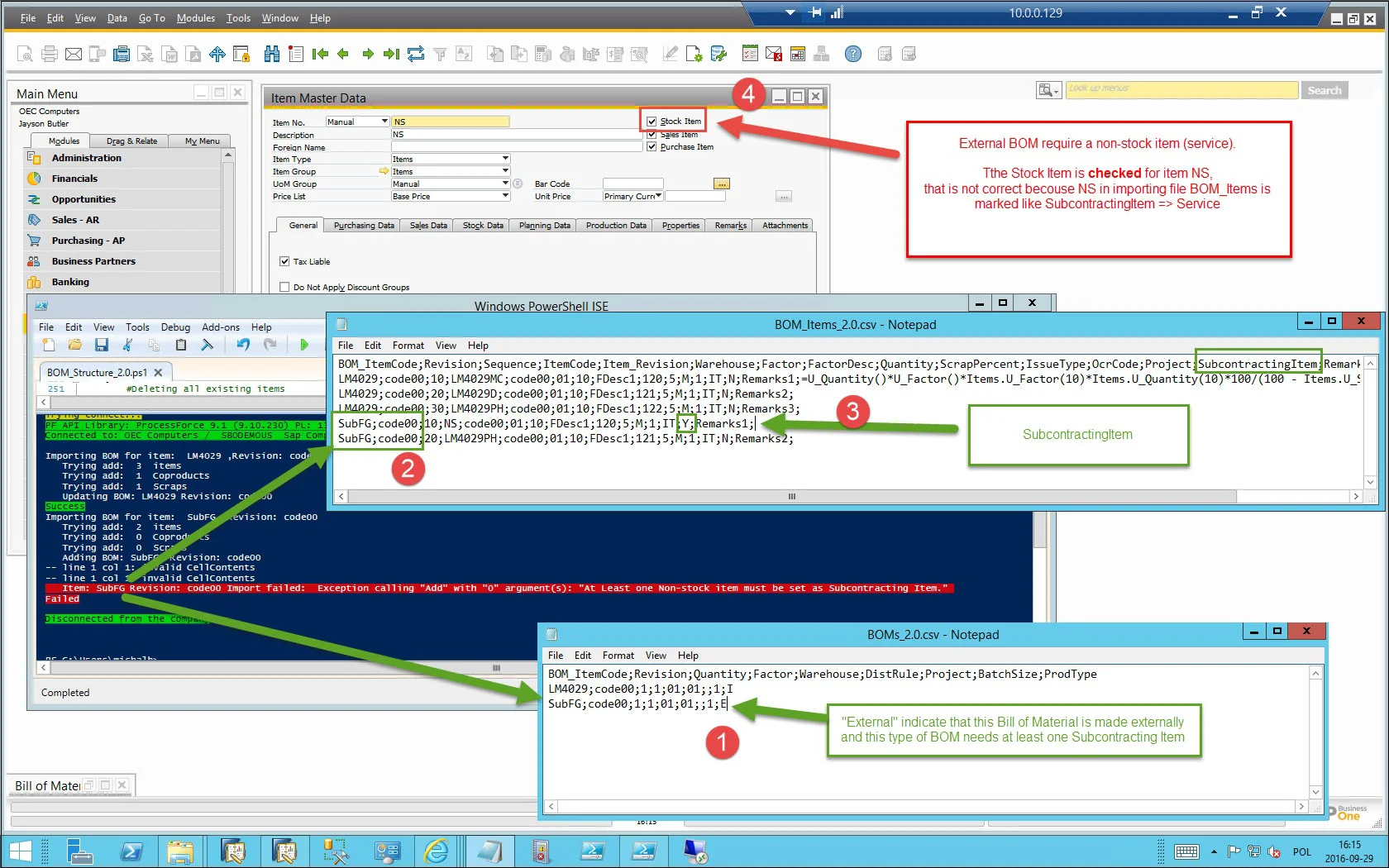Viewport: 1389px width, 868px height.
Task: Click the Undo arrow in PowerShell ISE
Action: (x=243, y=346)
